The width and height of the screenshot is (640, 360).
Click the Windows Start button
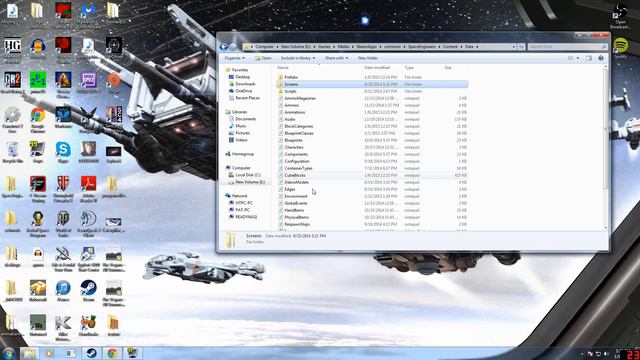click(8, 353)
